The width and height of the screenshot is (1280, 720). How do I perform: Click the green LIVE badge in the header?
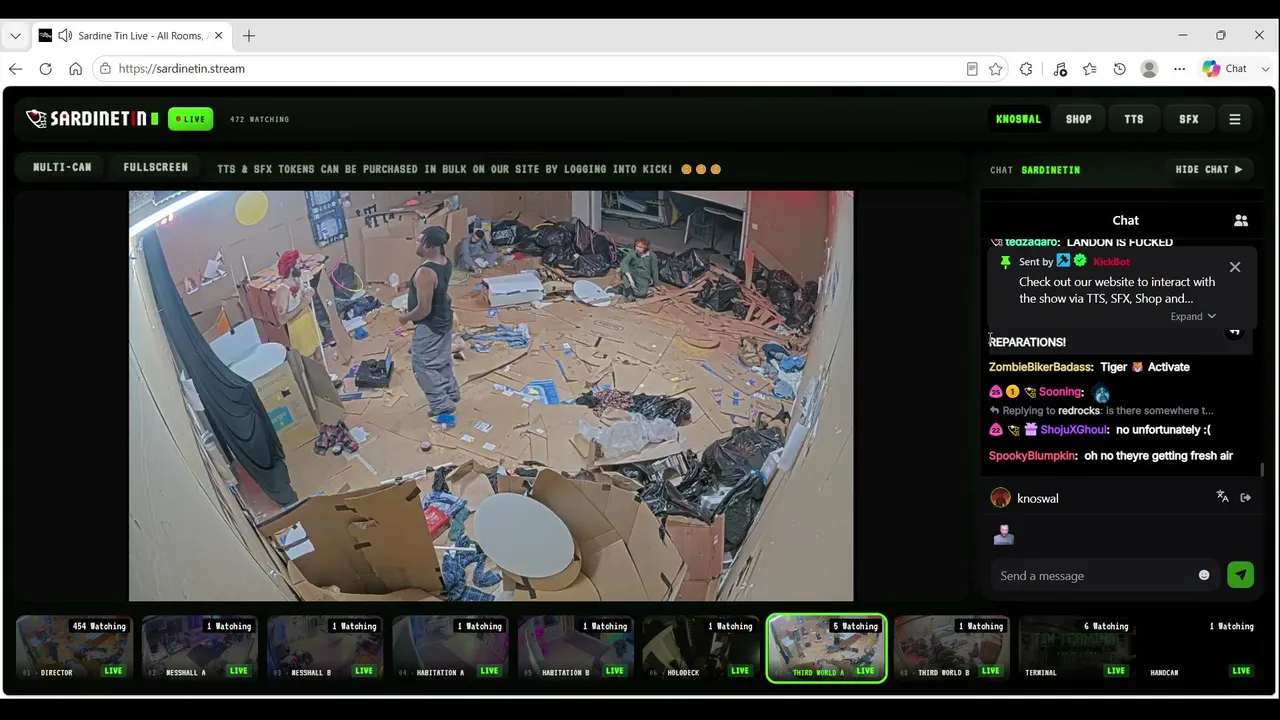[x=190, y=119]
